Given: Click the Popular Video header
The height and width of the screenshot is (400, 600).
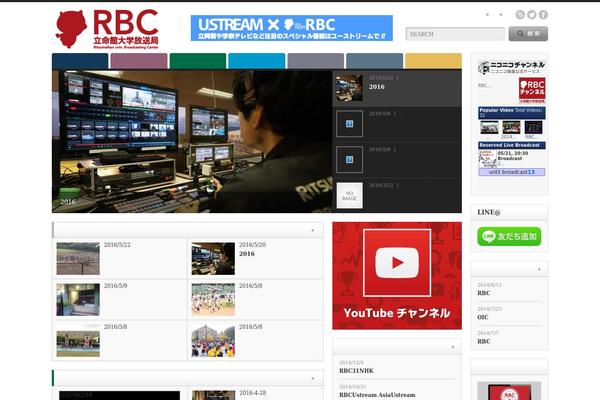Looking at the screenshot, I should click(512, 113).
